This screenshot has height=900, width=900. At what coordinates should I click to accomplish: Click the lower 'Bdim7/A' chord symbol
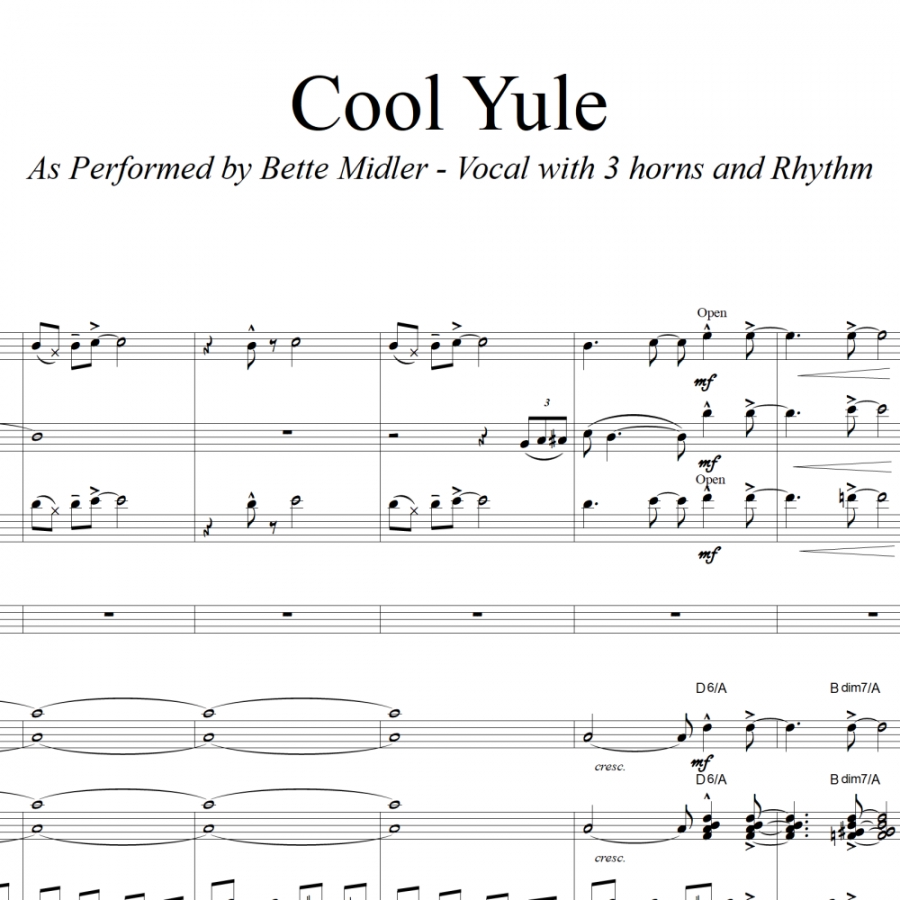pos(855,779)
